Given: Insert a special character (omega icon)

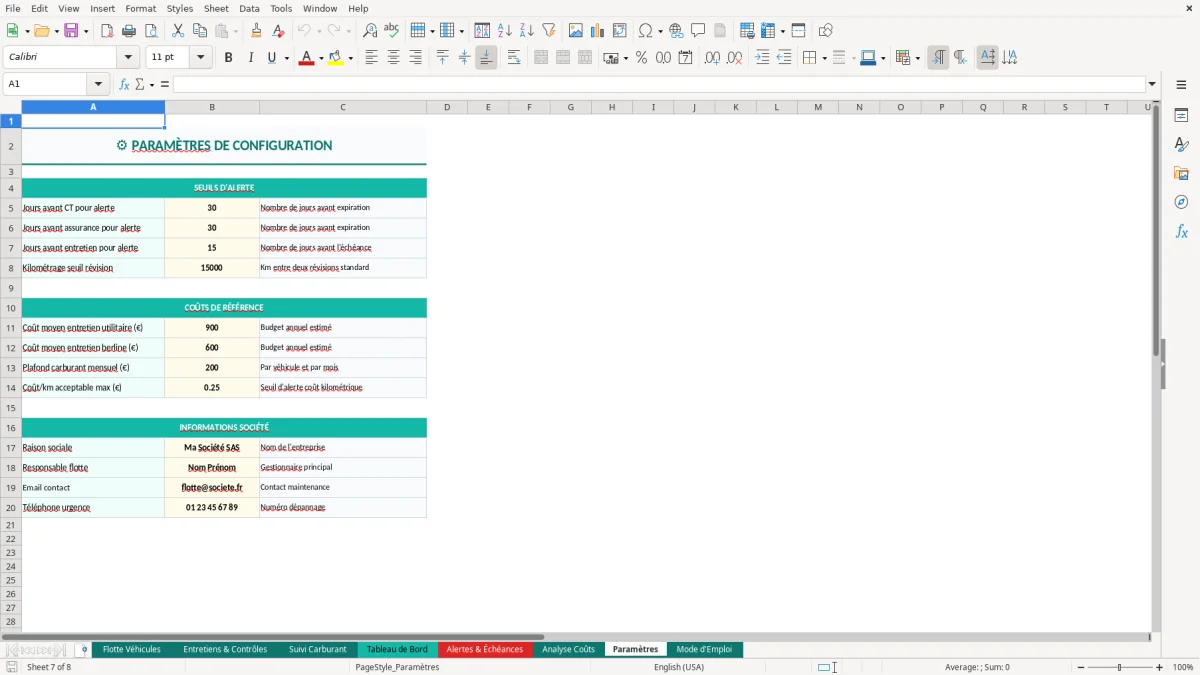Looking at the screenshot, I should (x=645, y=31).
